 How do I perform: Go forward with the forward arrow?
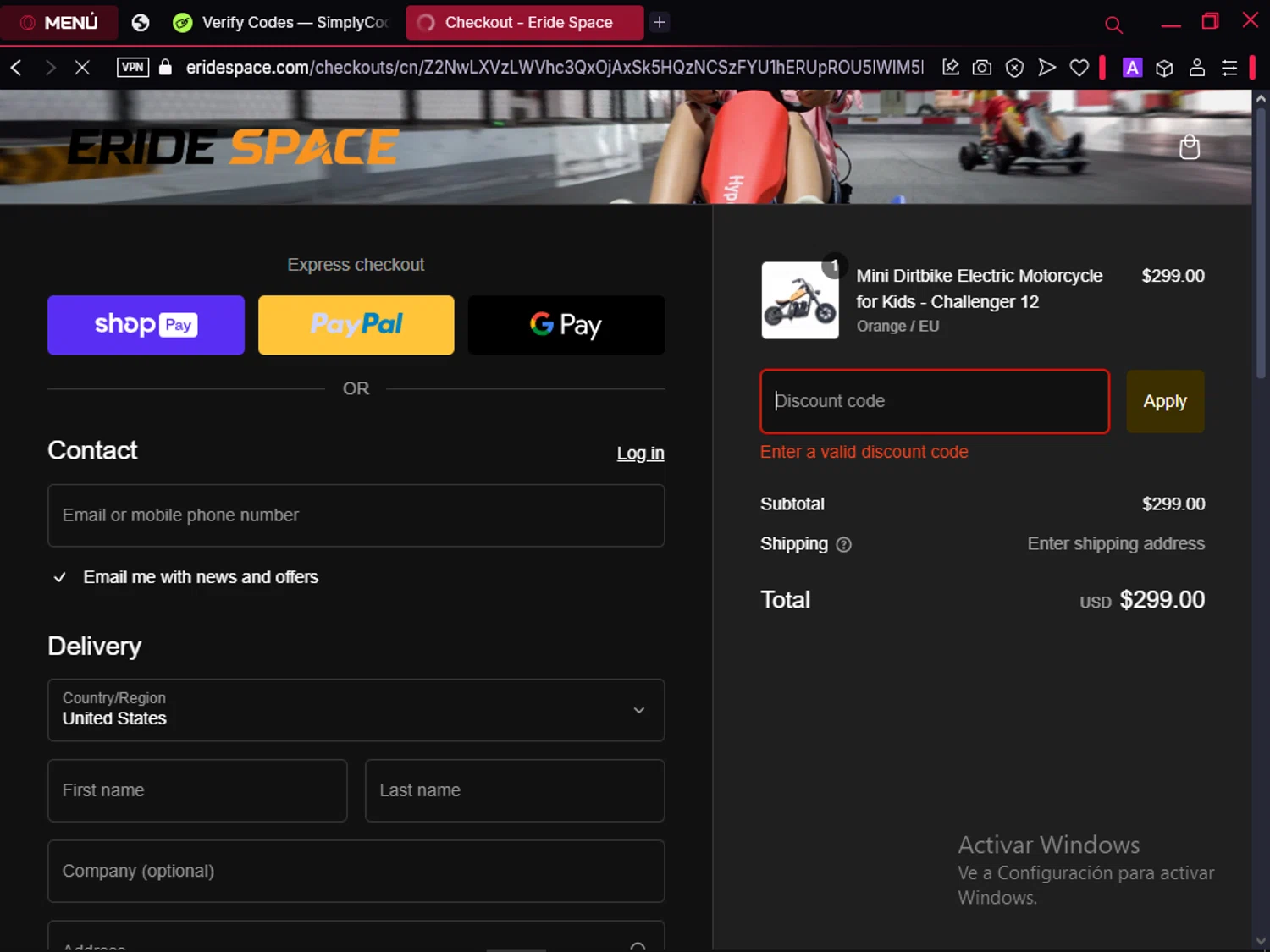[50, 68]
